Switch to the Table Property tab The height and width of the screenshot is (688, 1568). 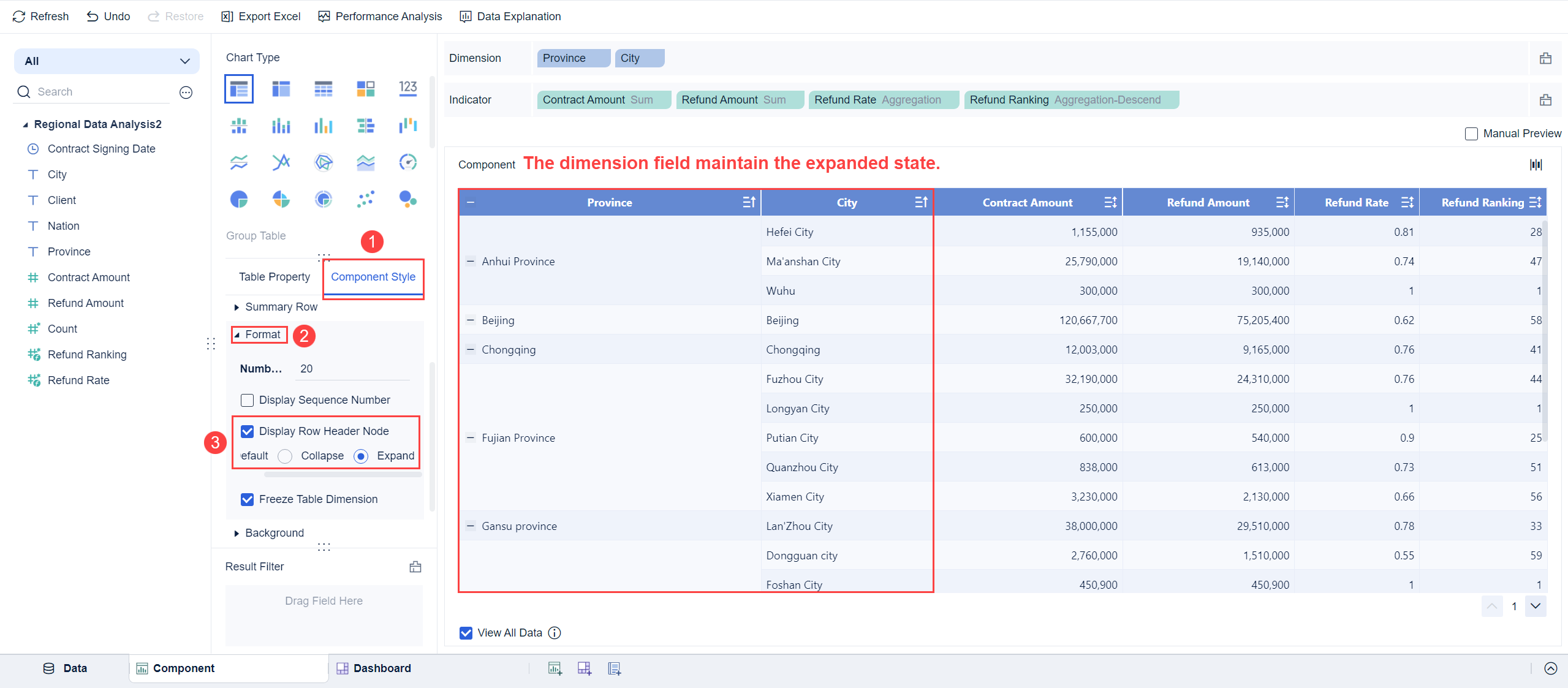[274, 277]
